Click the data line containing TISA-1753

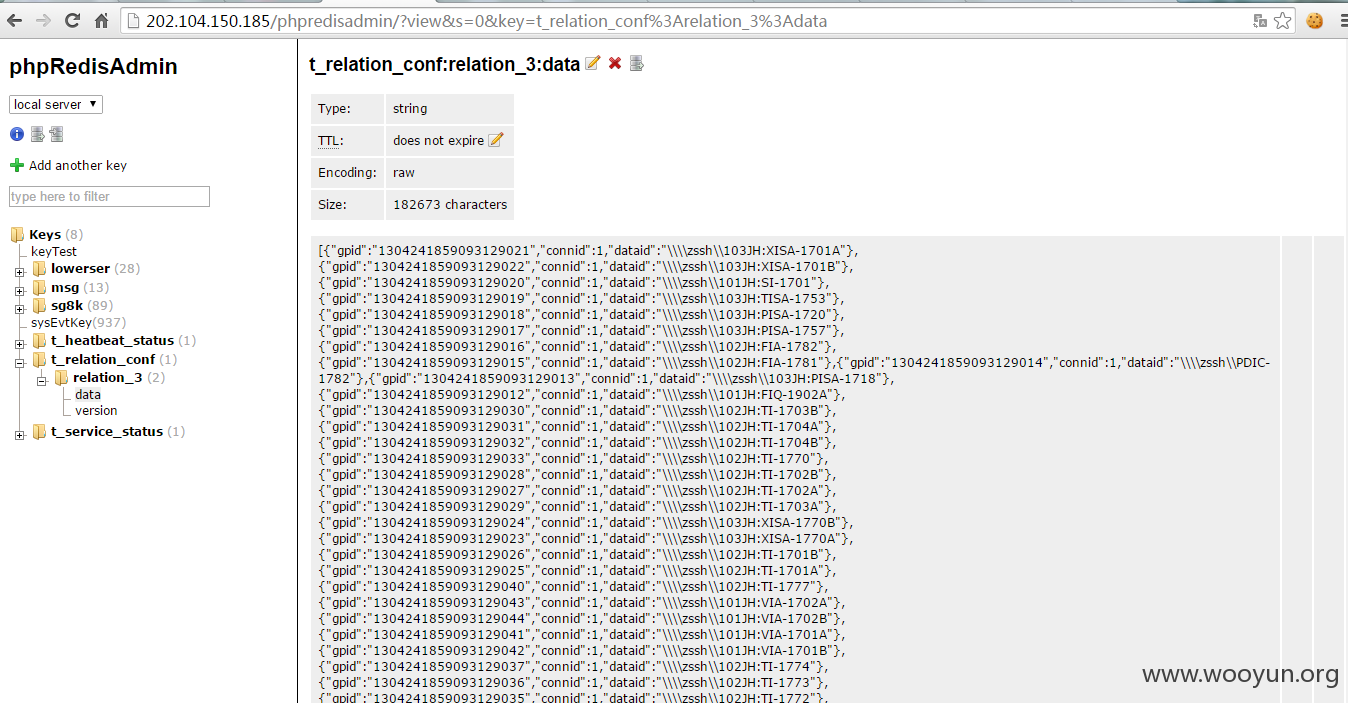pos(582,298)
